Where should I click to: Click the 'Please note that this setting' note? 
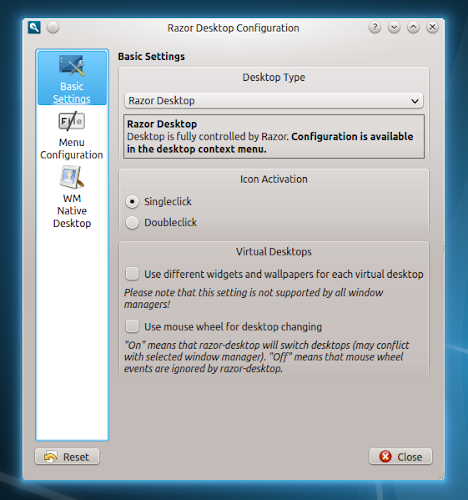point(253,298)
